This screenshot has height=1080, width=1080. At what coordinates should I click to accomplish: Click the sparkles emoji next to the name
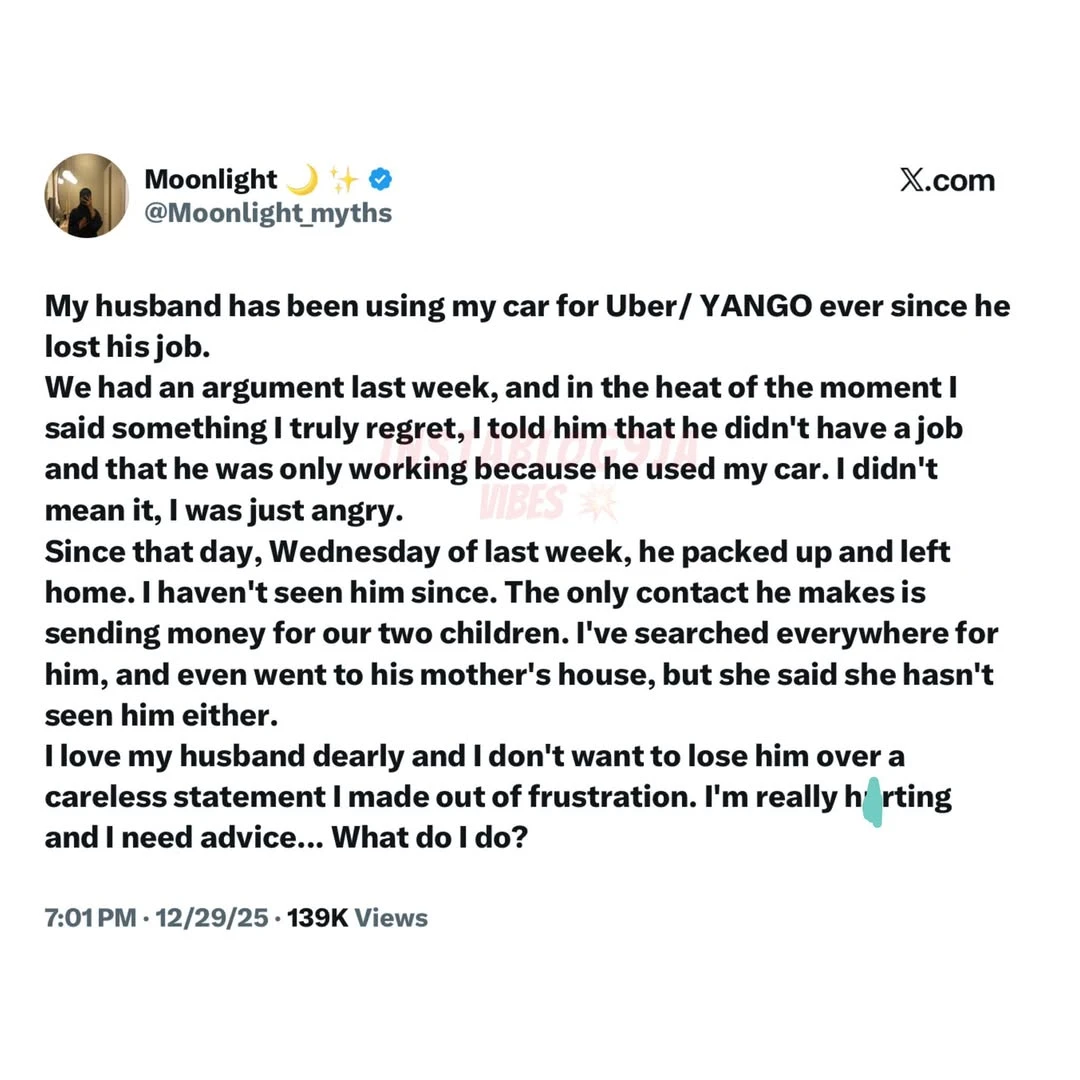(343, 180)
